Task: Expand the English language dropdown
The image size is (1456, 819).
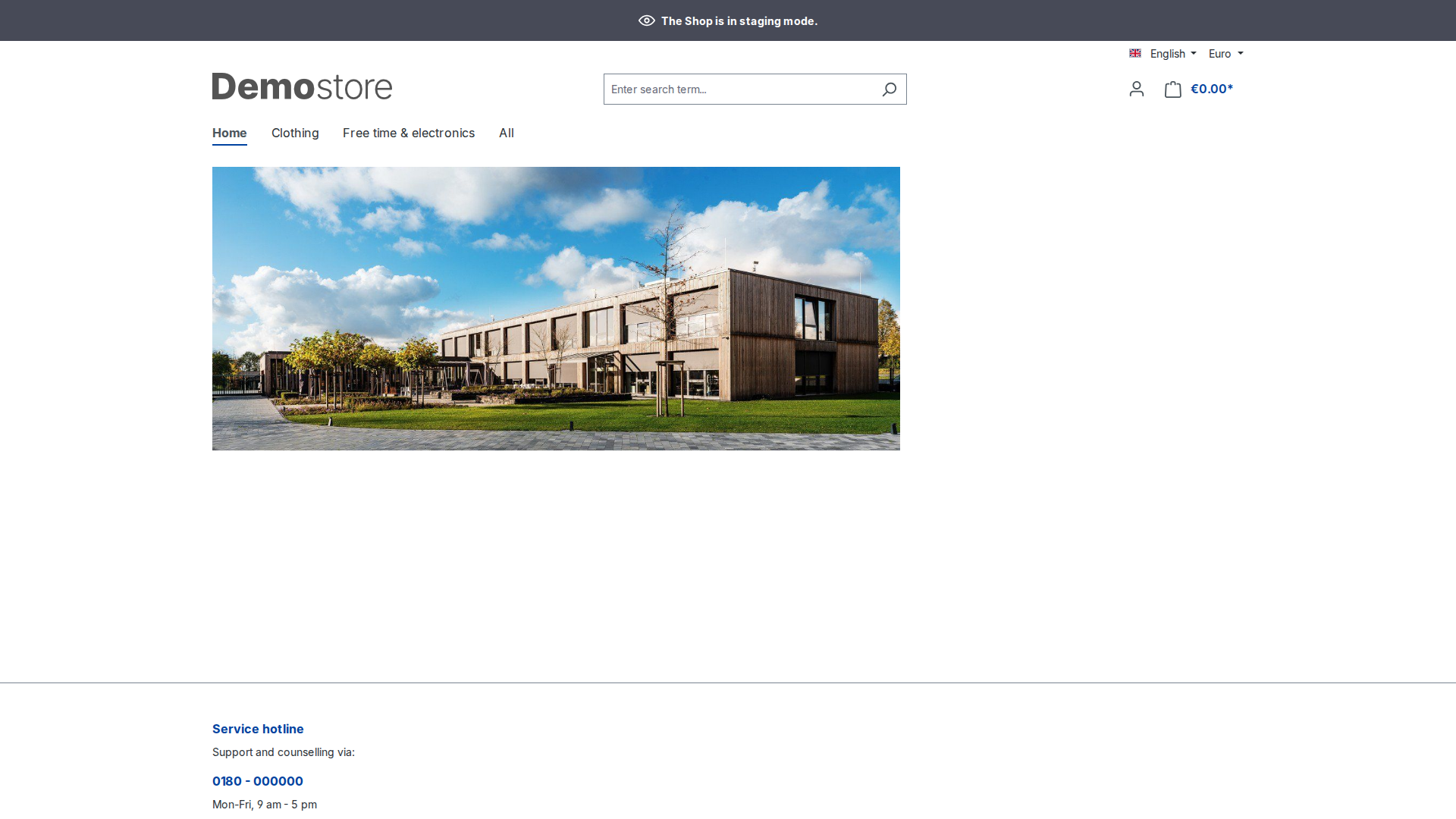Action: coord(1163,53)
